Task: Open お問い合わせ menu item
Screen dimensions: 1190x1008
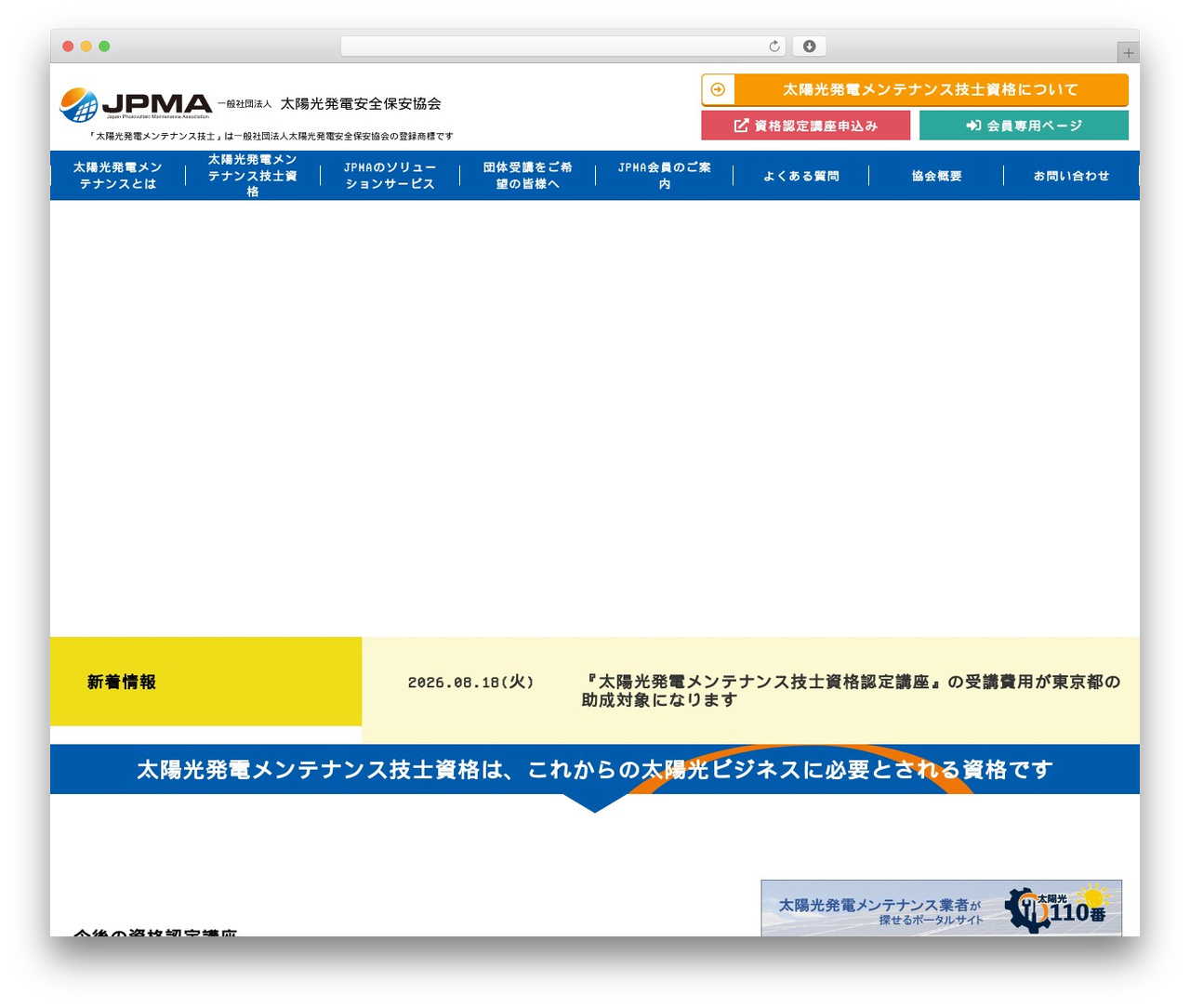Action: coord(1072,176)
